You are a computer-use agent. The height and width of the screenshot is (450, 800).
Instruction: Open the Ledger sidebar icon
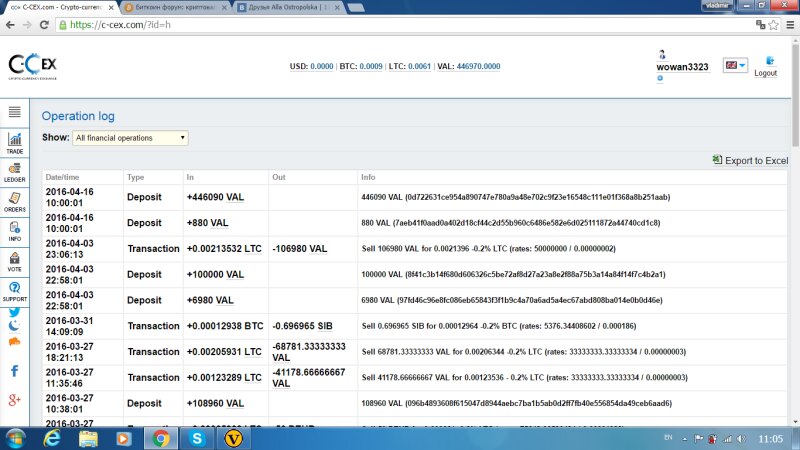[x=15, y=171]
